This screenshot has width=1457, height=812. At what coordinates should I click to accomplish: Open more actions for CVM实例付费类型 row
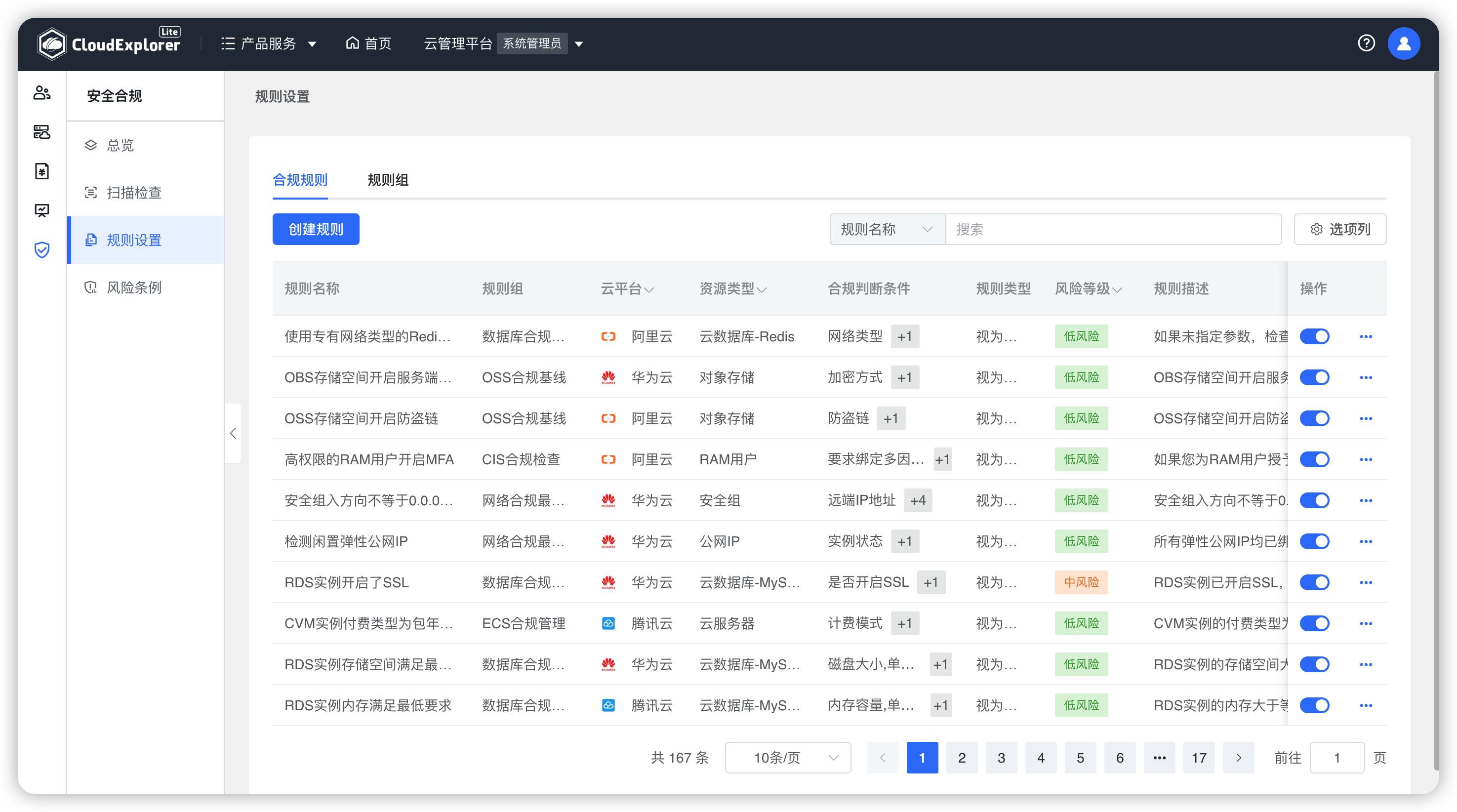pos(1365,623)
